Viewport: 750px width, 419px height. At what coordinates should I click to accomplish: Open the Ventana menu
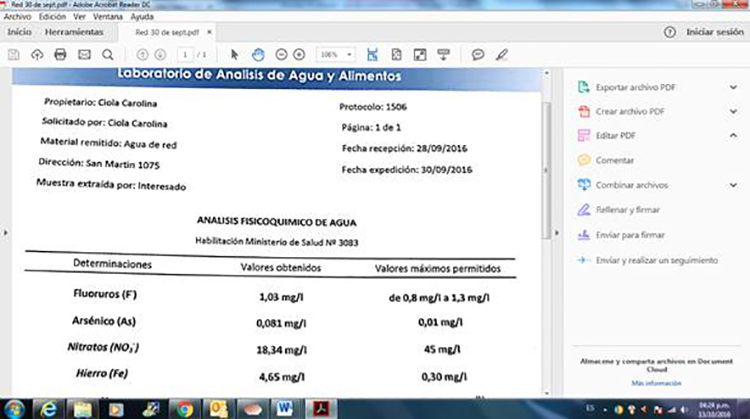[108, 17]
